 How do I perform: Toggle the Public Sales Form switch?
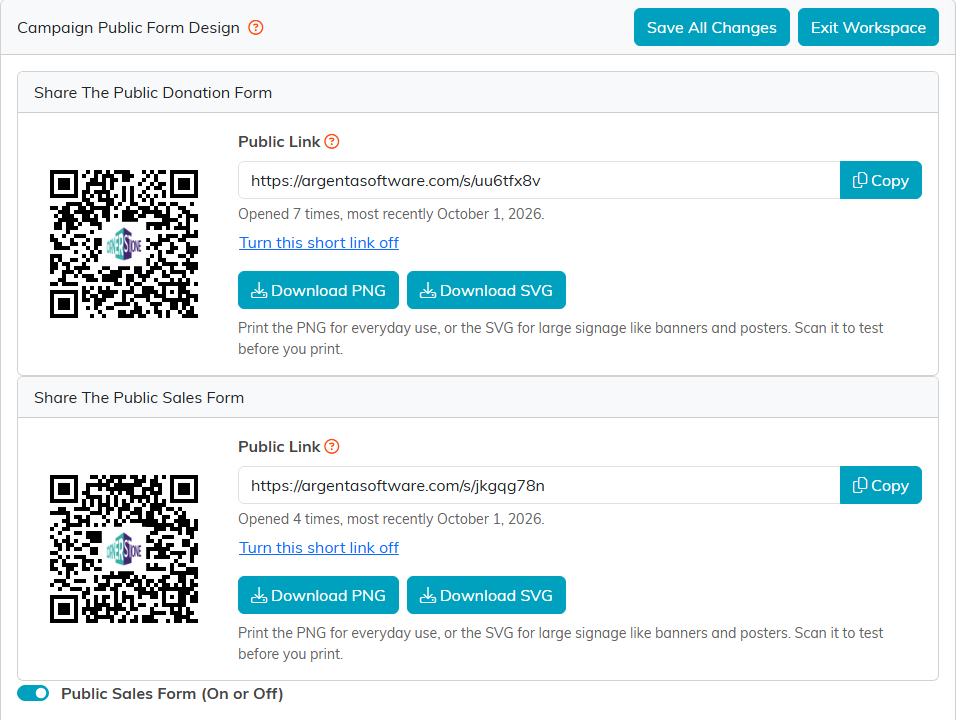(x=33, y=693)
